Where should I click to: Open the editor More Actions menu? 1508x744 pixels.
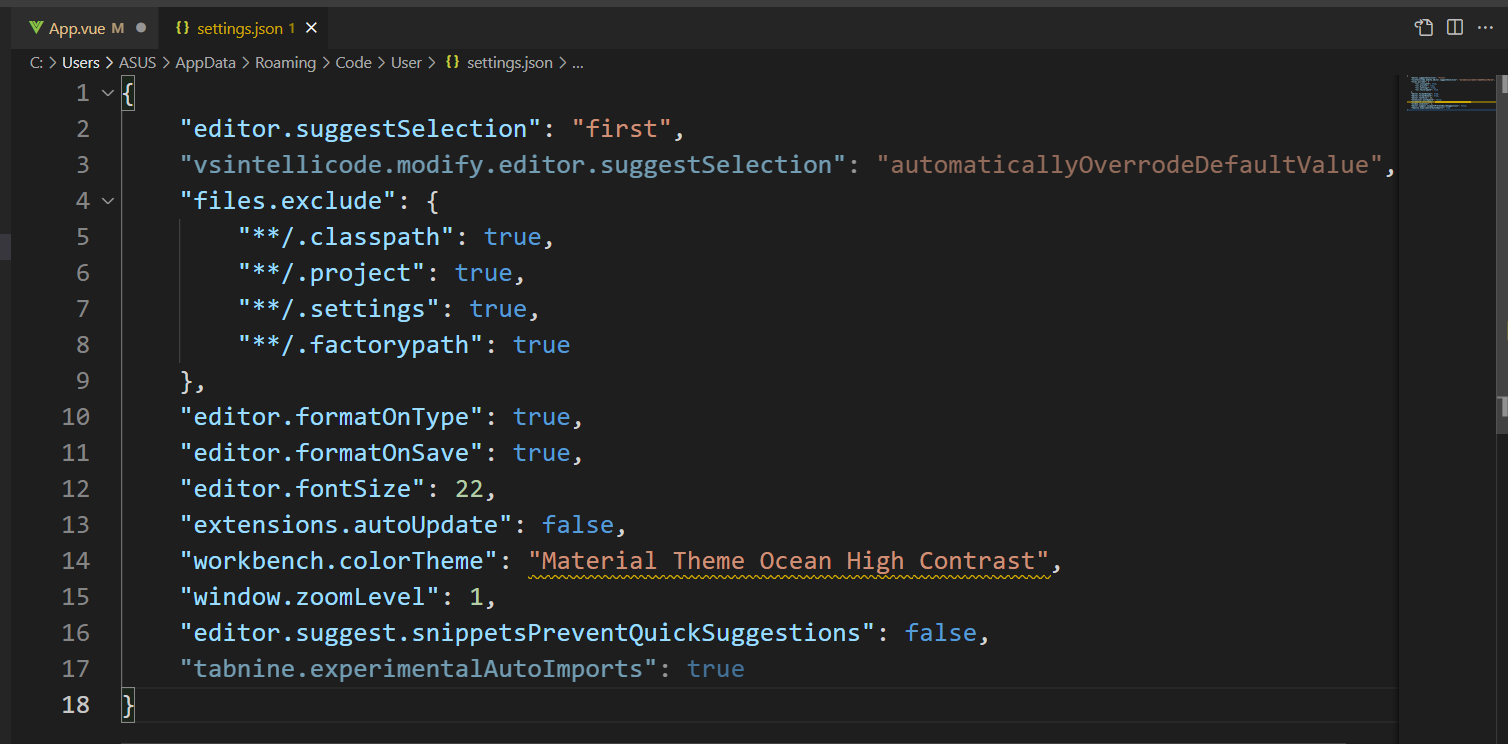click(1485, 28)
